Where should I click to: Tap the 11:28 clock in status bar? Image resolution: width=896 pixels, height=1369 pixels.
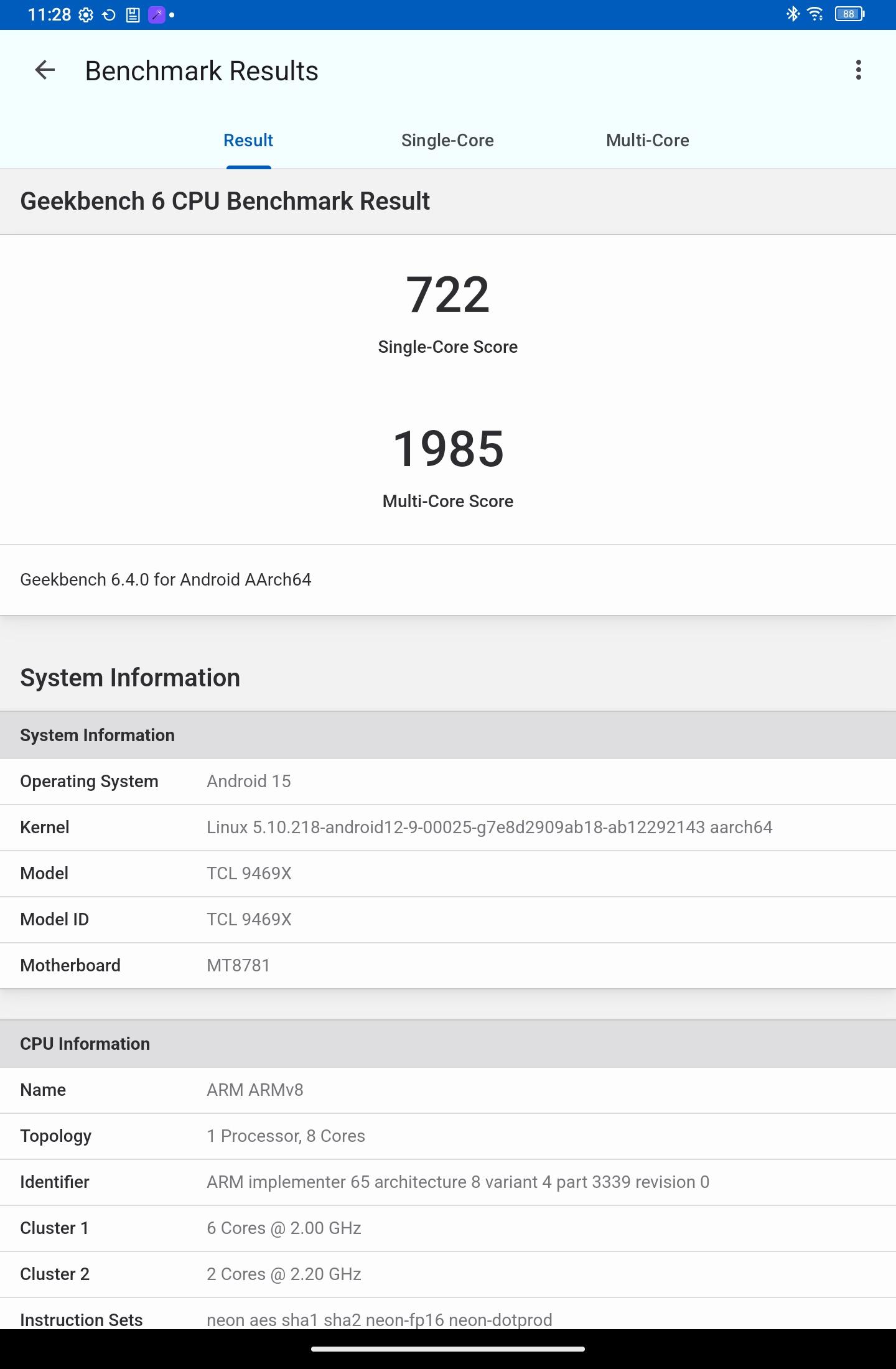50,15
